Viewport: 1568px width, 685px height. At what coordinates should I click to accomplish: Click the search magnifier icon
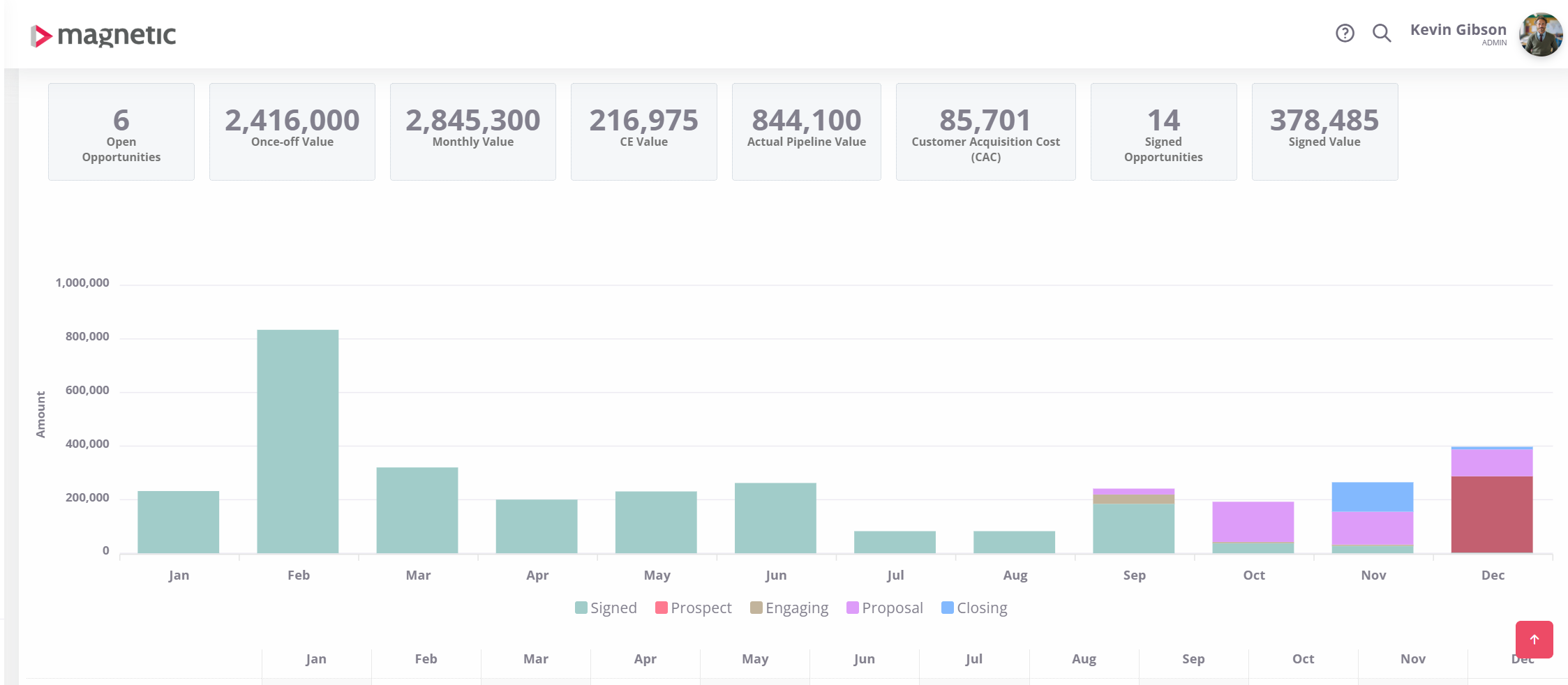coord(1382,33)
